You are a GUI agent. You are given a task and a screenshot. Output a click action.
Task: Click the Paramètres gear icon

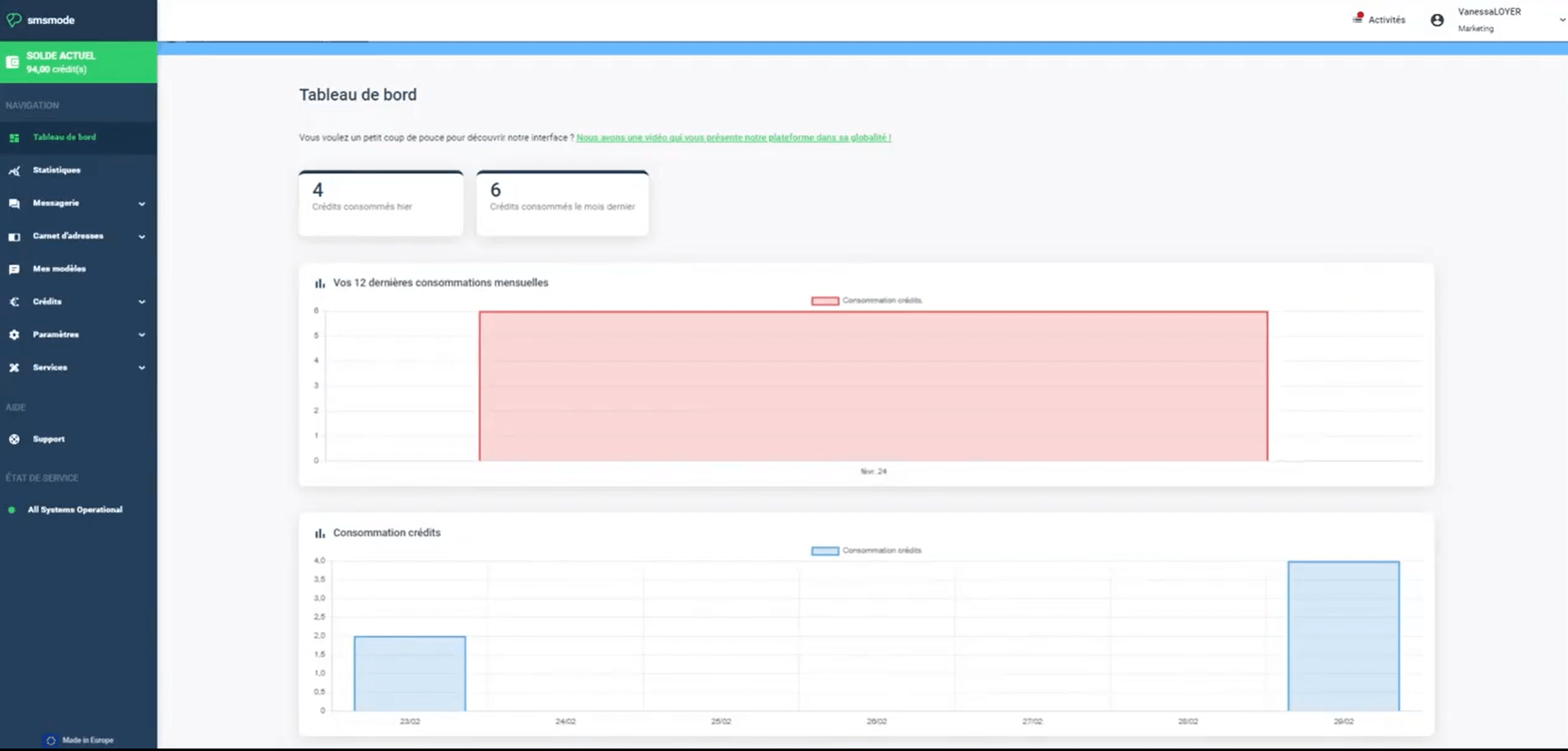coord(14,335)
